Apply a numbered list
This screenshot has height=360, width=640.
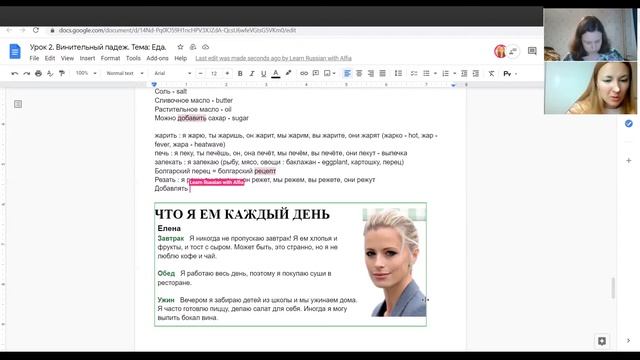pyautogui.click(x=445, y=73)
